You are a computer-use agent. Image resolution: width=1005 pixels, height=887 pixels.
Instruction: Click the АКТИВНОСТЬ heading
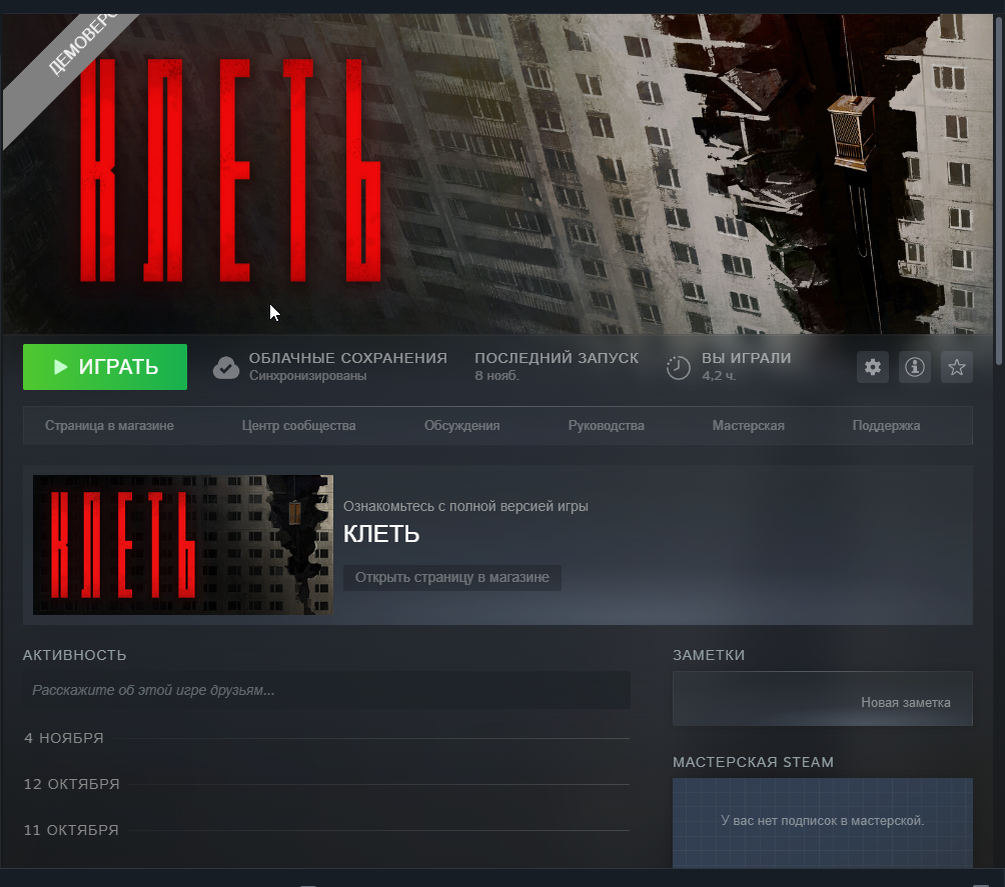pos(74,655)
